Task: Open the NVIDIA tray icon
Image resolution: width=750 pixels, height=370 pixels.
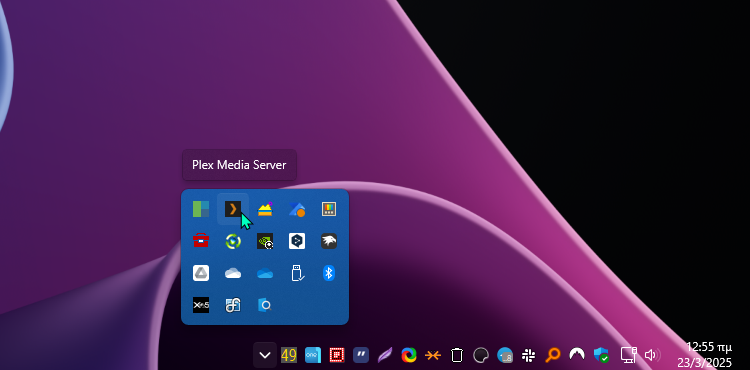Action: point(265,241)
